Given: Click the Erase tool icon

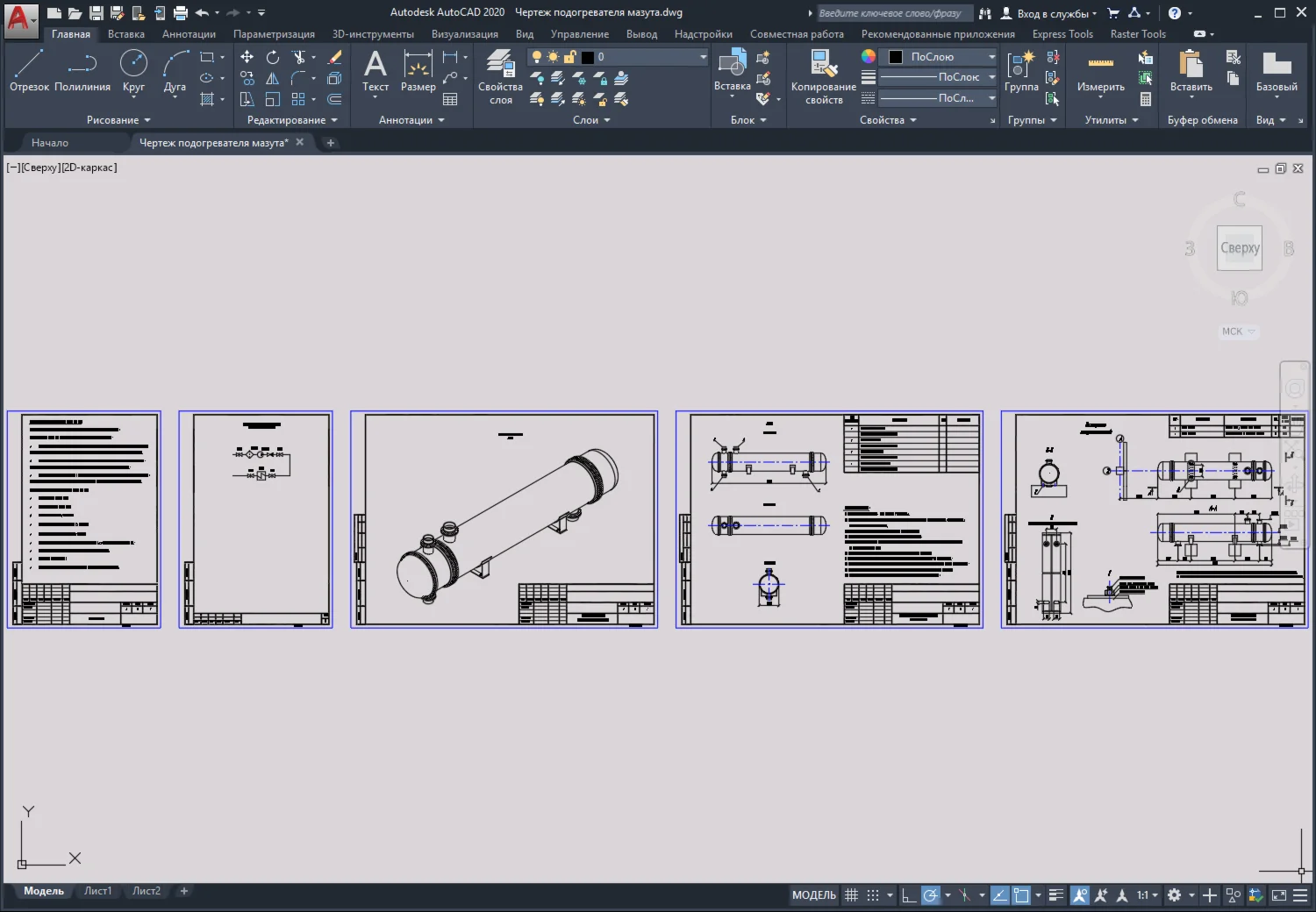Looking at the screenshot, I should (x=334, y=57).
